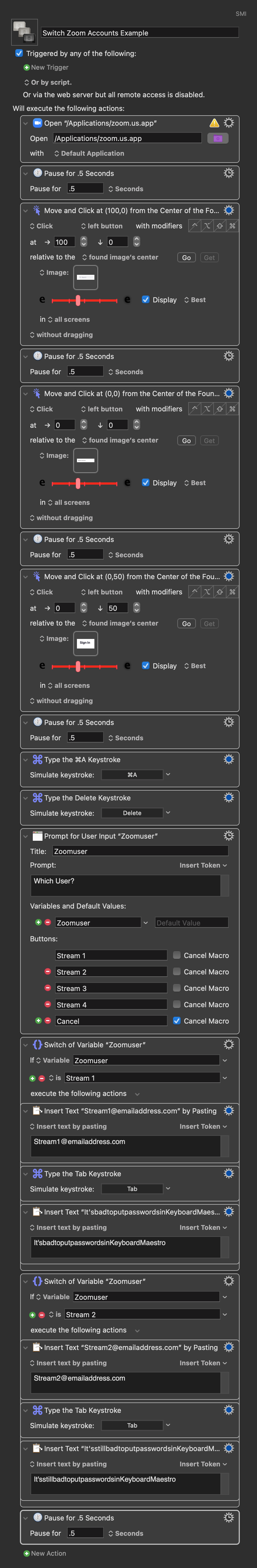Screen dimensions: 257x1568
Task: Click gear icon of Type ⌘A Keystroke action
Action: (x=228, y=759)
